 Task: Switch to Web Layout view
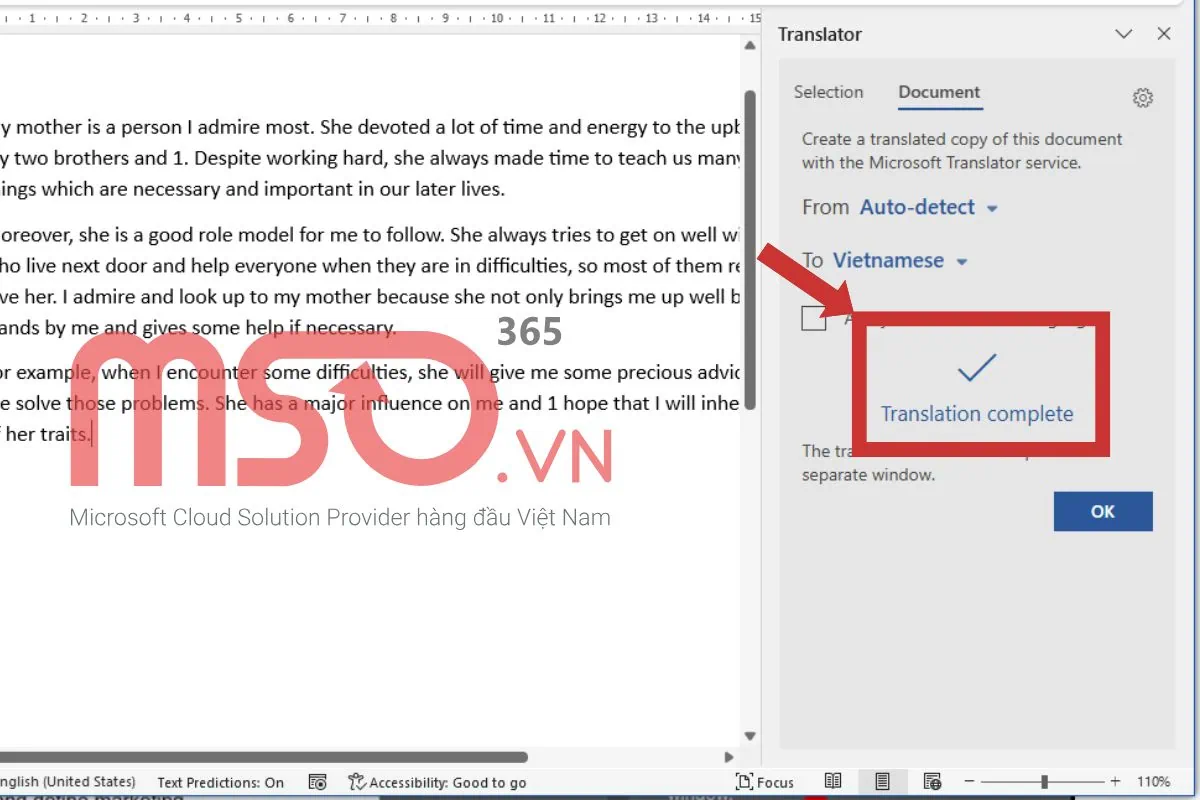coord(932,782)
